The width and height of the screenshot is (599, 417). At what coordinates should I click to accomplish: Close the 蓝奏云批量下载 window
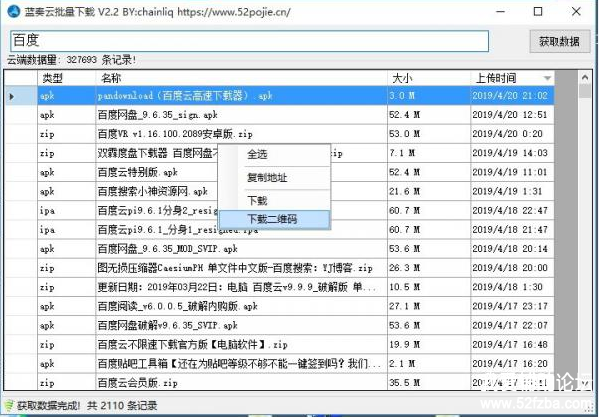[576, 11]
